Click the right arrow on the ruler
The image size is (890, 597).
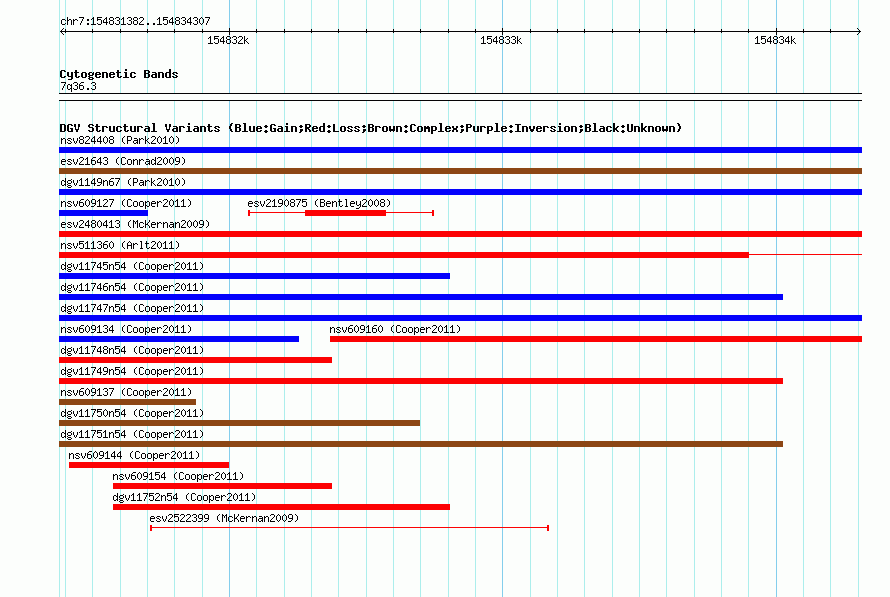(x=858, y=32)
